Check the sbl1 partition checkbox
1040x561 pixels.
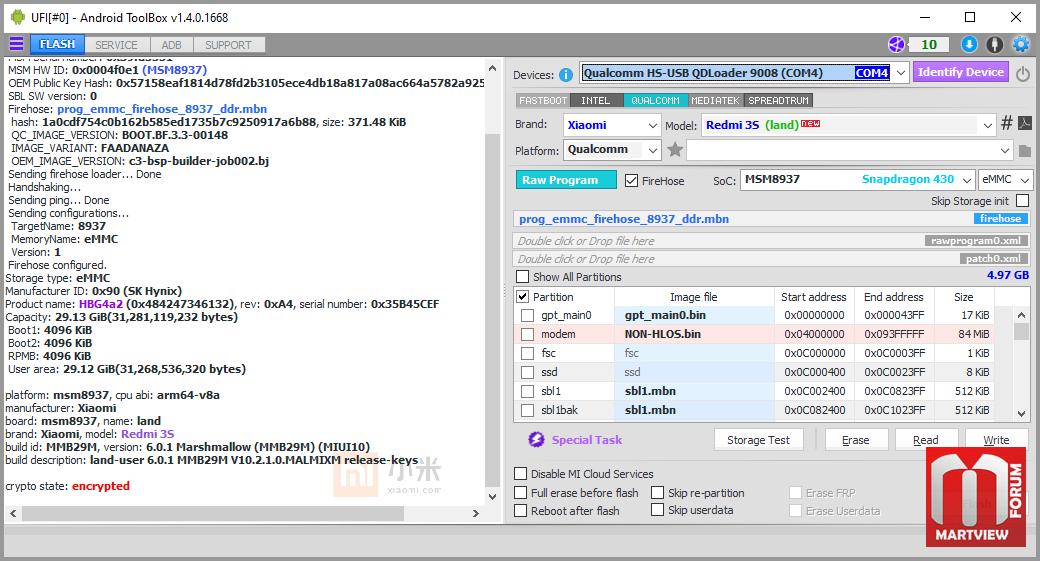[527, 391]
